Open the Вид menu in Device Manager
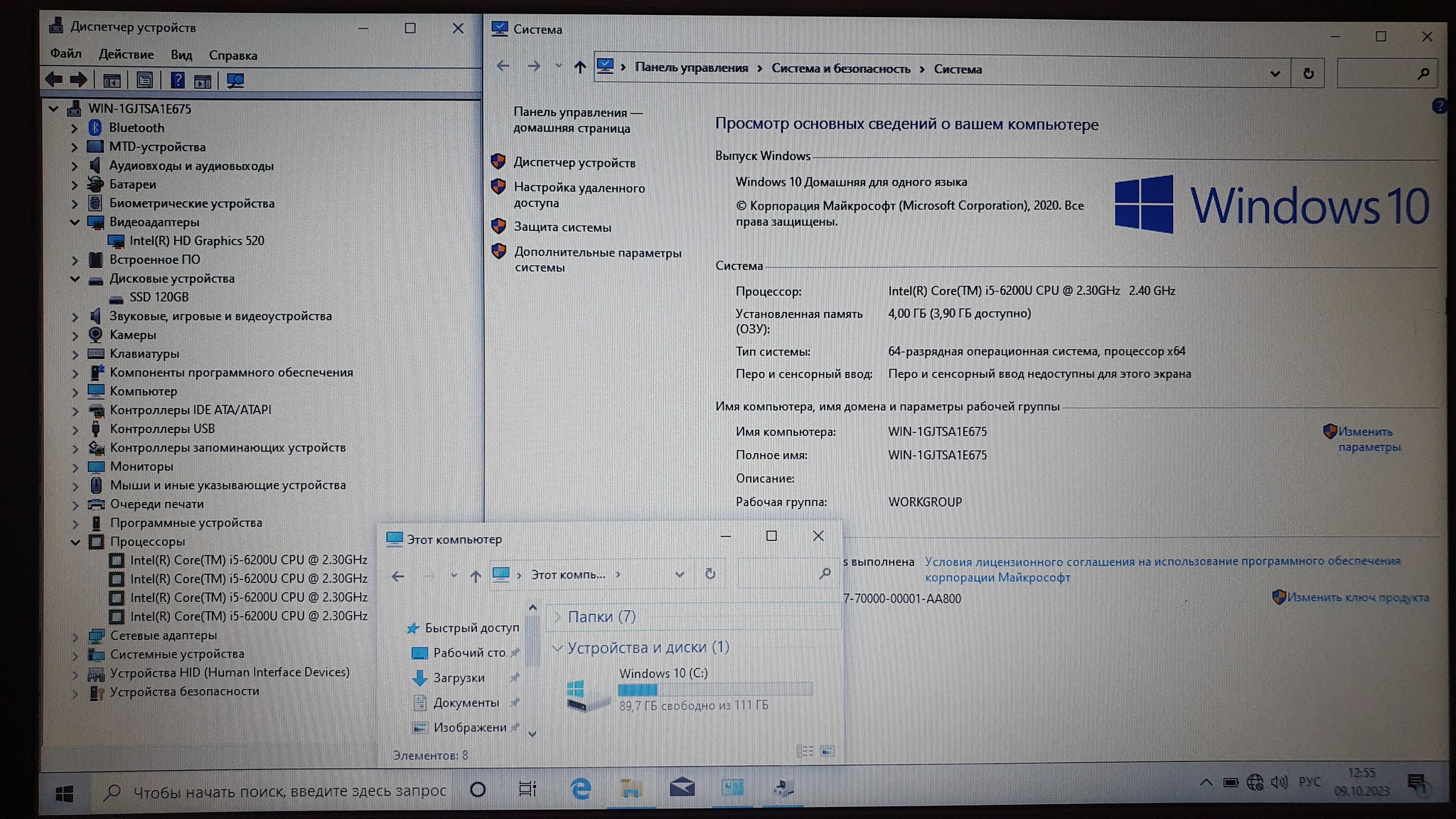 [x=181, y=55]
